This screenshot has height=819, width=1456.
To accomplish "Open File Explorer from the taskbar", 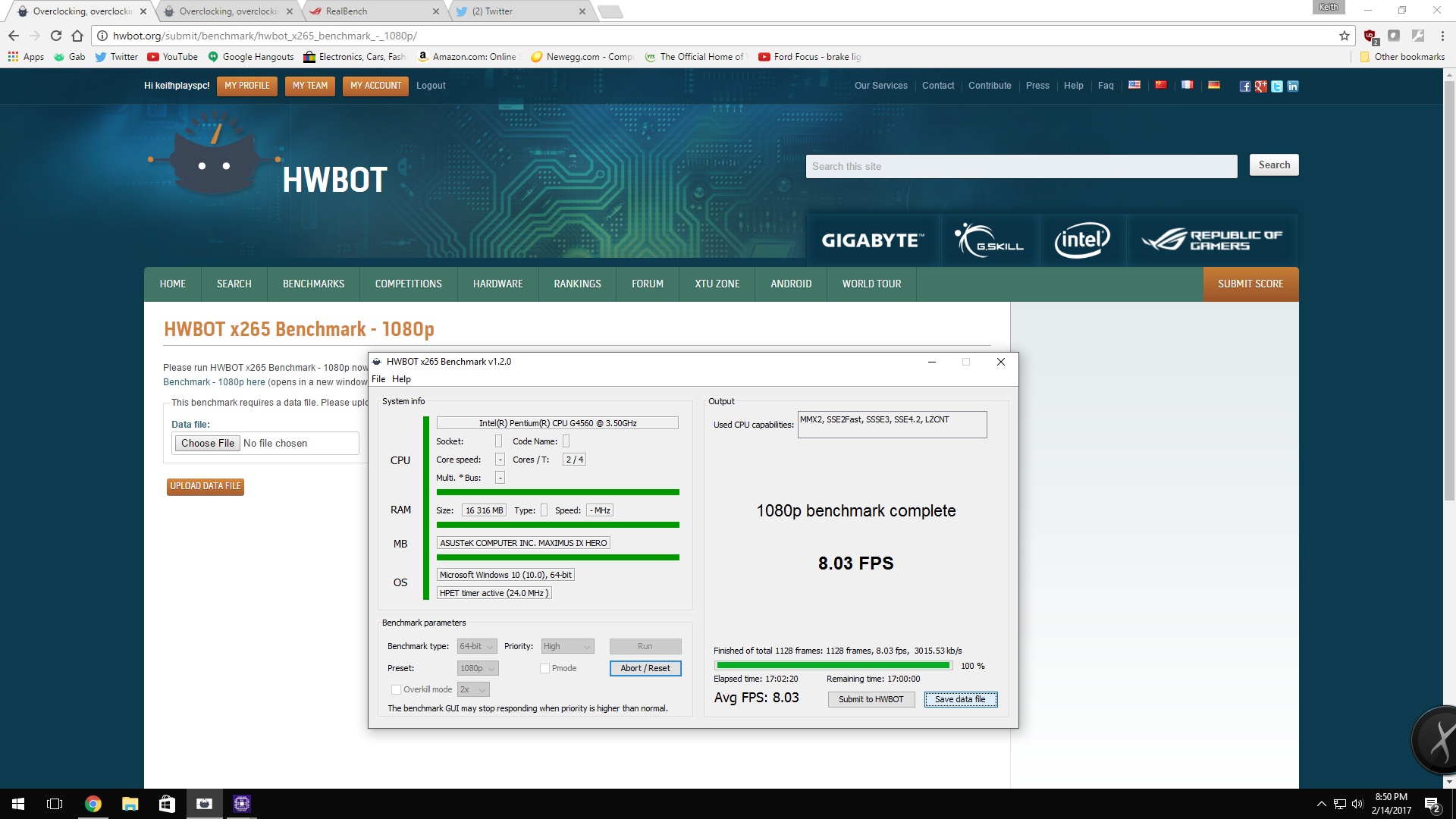I will tap(130, 804).
